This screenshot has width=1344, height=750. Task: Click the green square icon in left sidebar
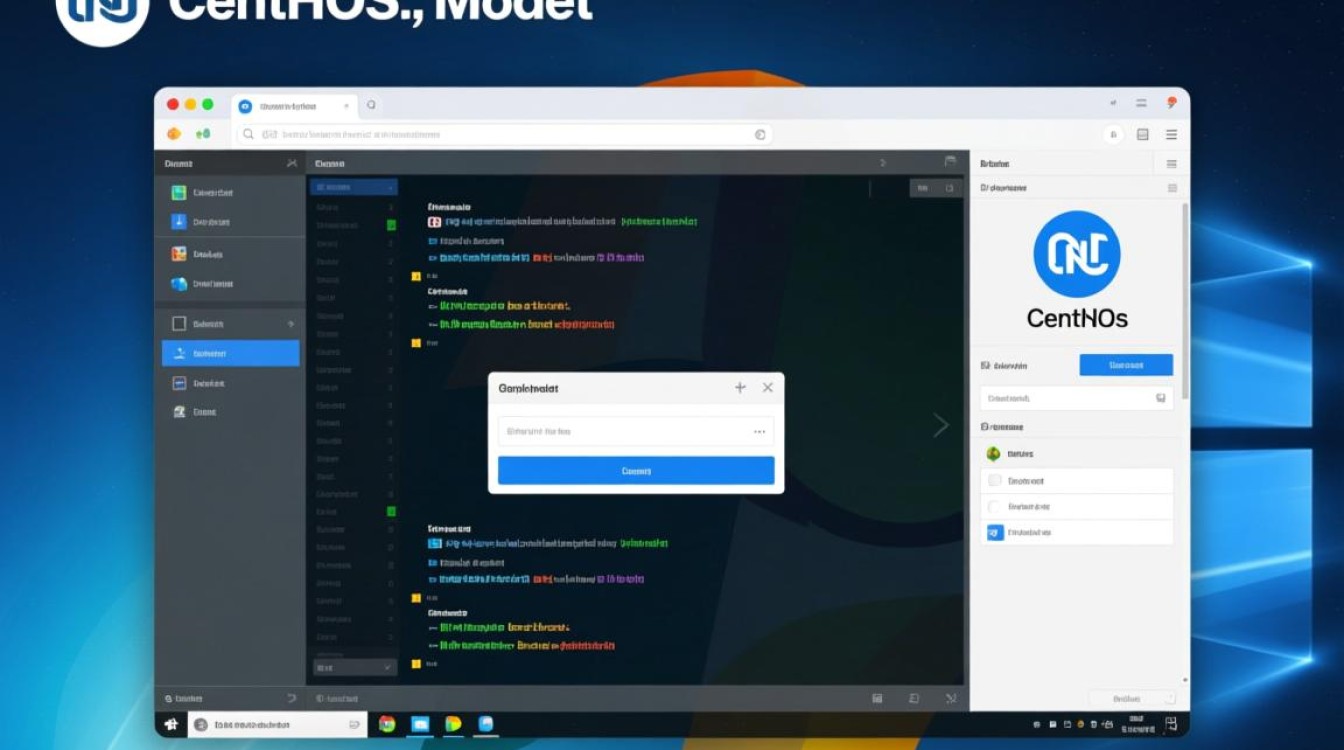coord(179,193)
